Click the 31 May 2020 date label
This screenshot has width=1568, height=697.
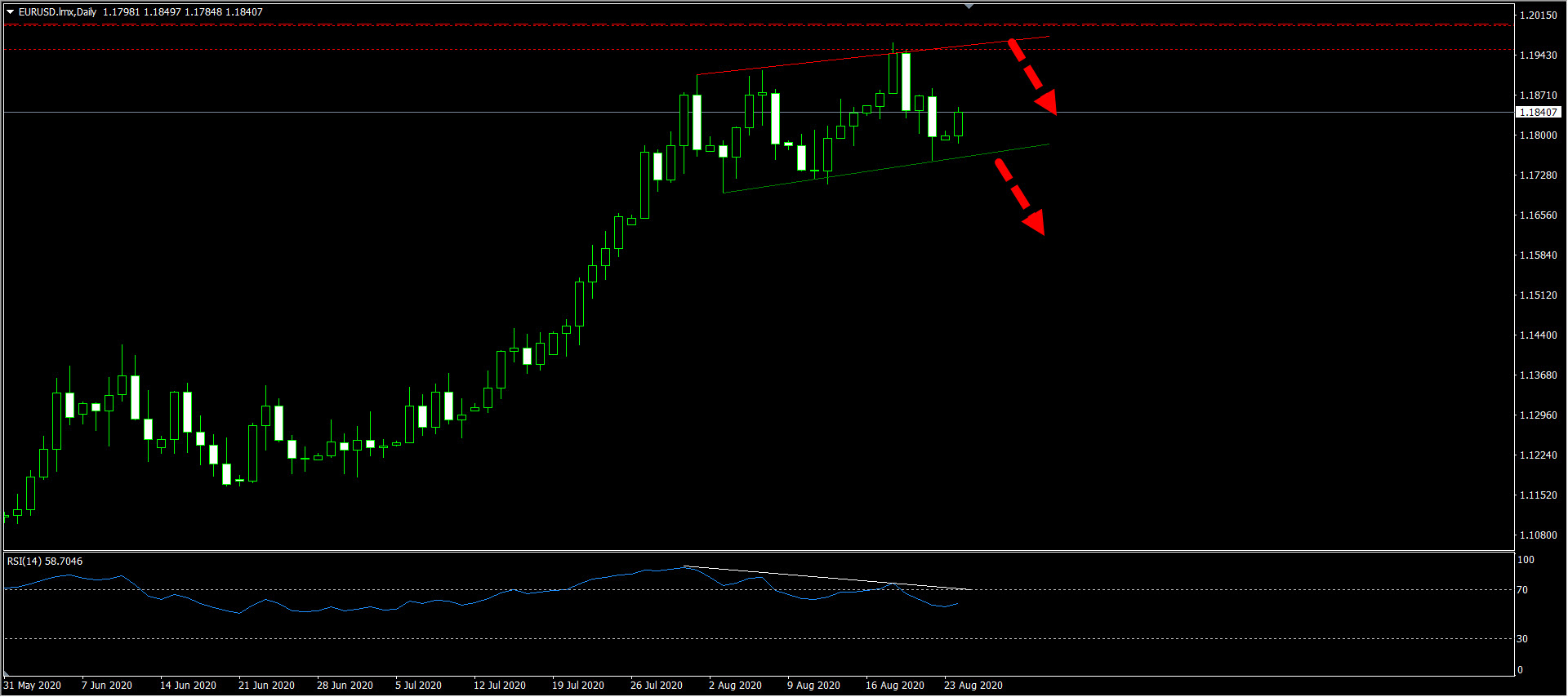click(33, 686)
